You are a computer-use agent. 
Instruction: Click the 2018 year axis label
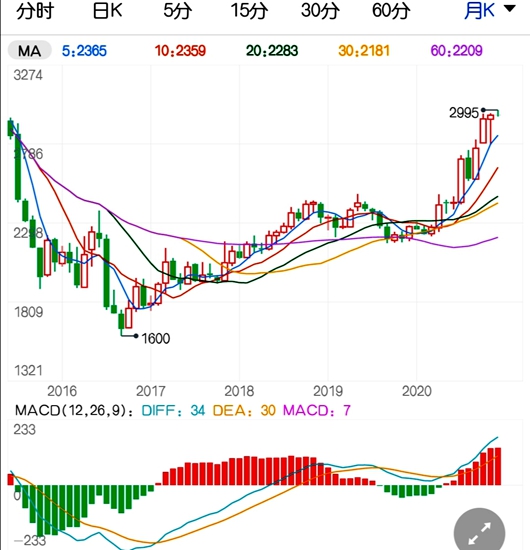click(239, 391)
